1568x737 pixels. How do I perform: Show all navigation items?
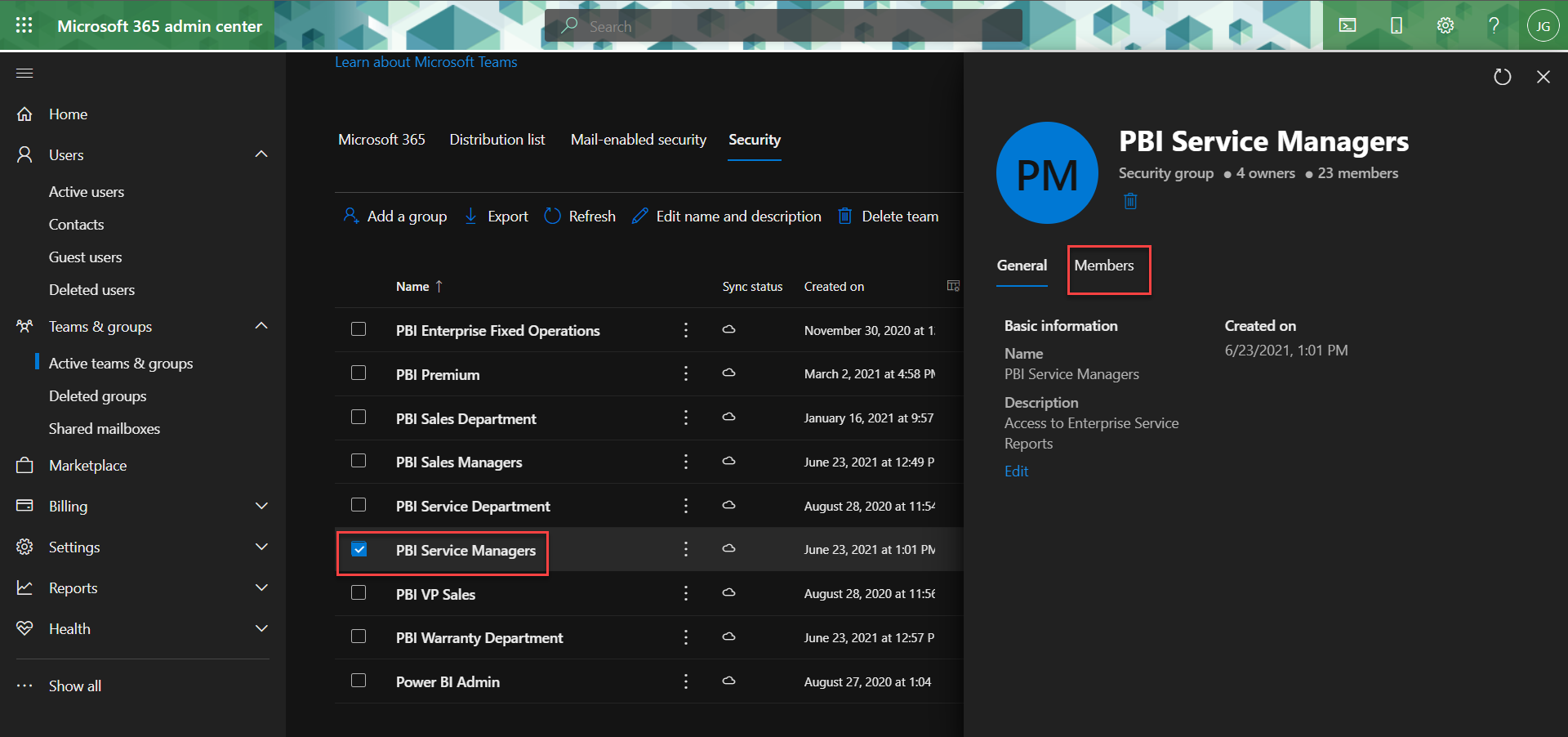click(75, 686)
